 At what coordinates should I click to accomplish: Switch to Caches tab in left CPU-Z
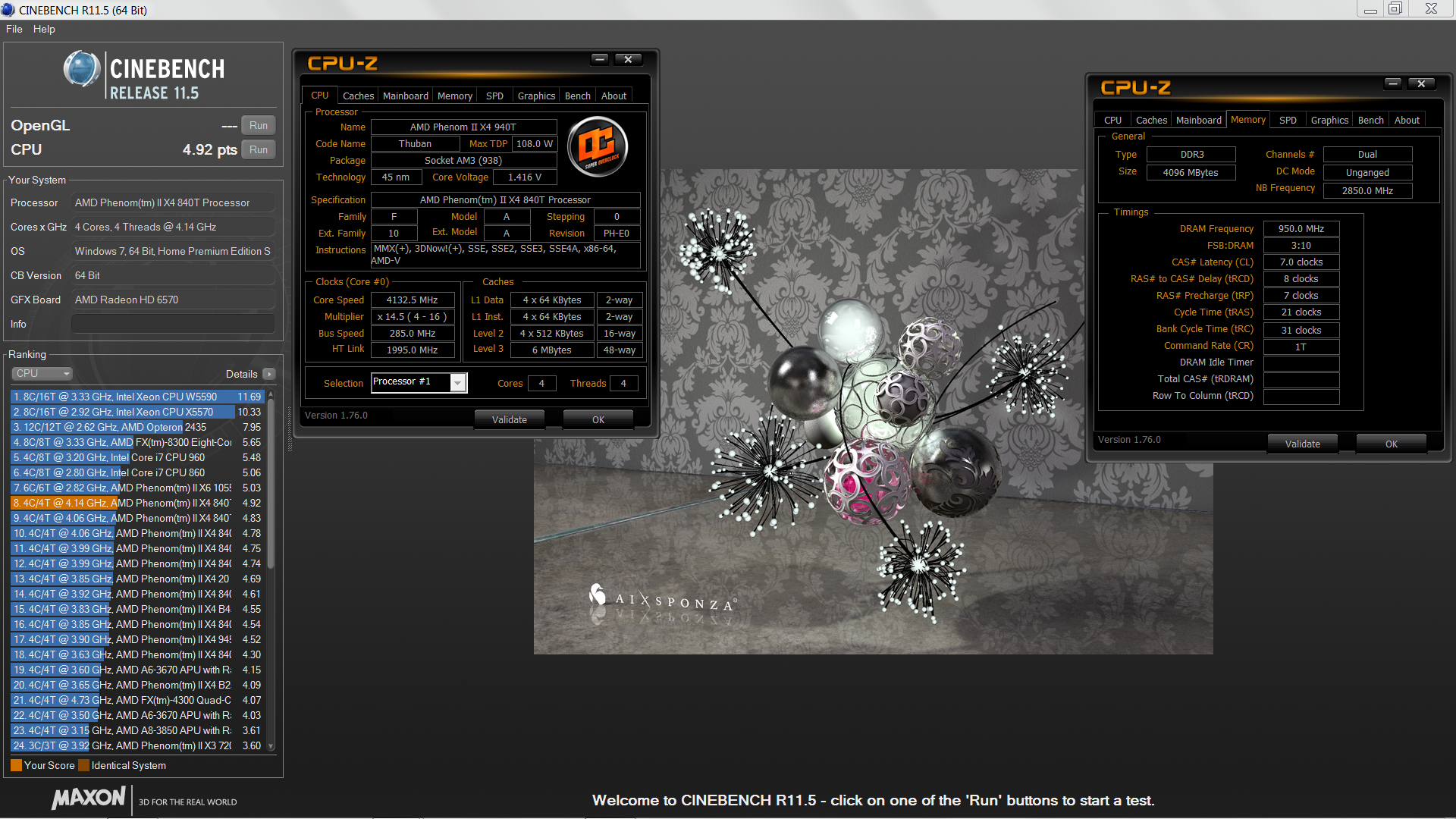358,96
